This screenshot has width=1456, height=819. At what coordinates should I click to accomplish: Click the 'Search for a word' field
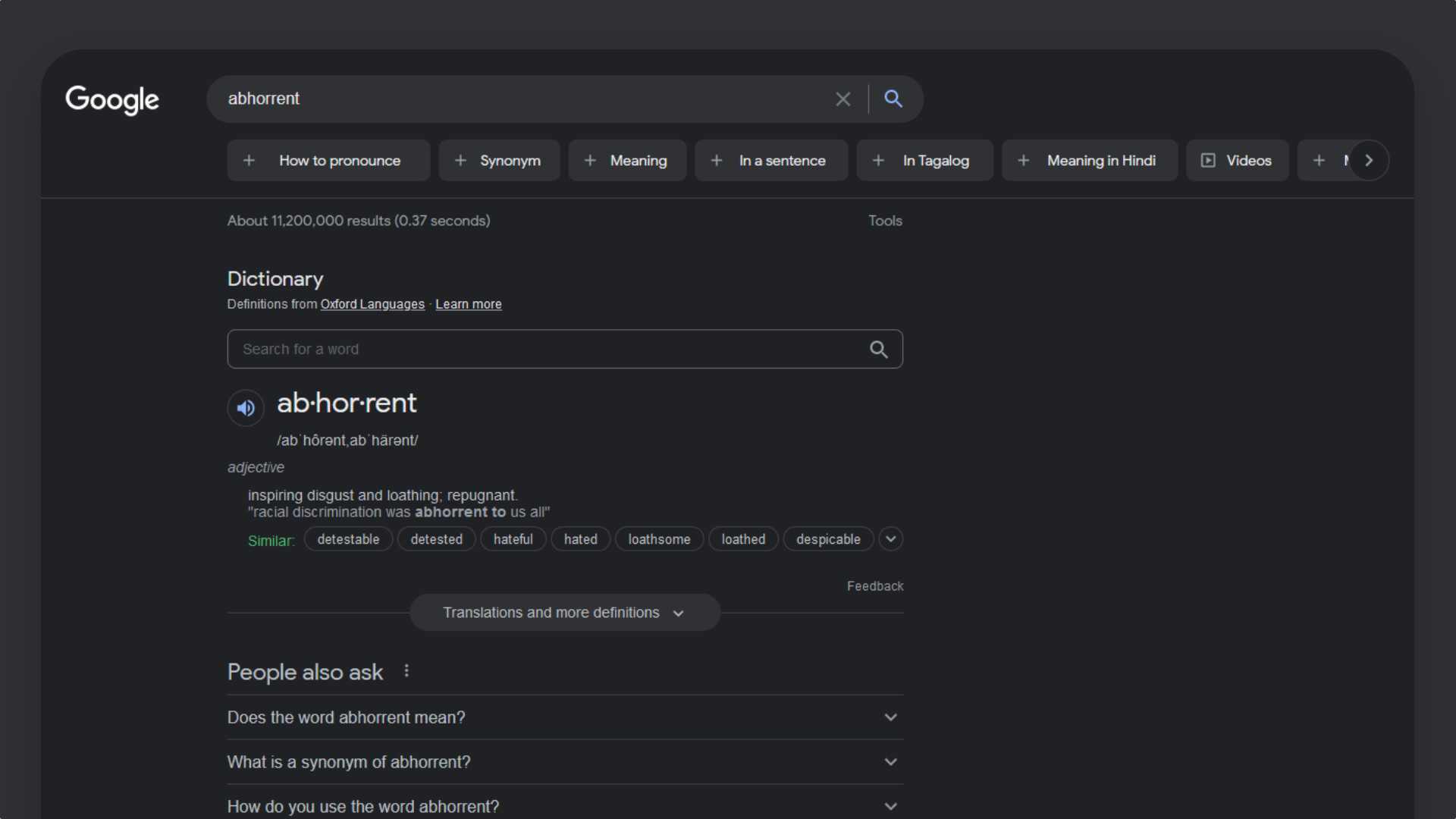(x=546, y=350)
